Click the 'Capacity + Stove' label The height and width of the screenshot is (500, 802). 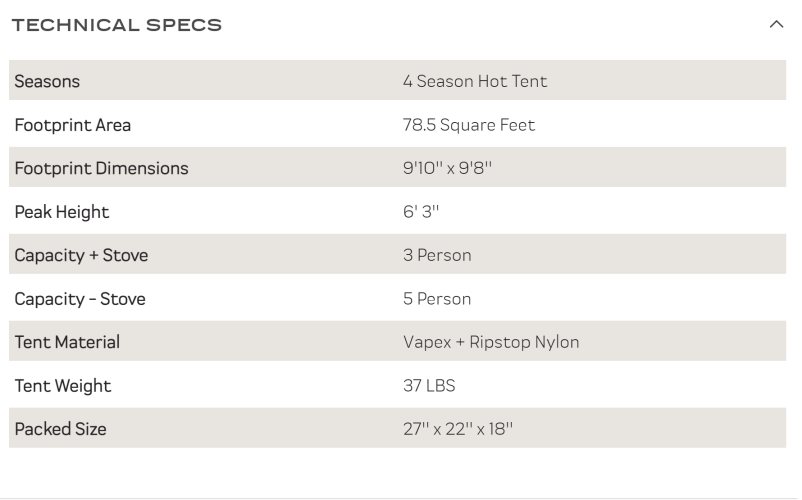click(81, 255)
